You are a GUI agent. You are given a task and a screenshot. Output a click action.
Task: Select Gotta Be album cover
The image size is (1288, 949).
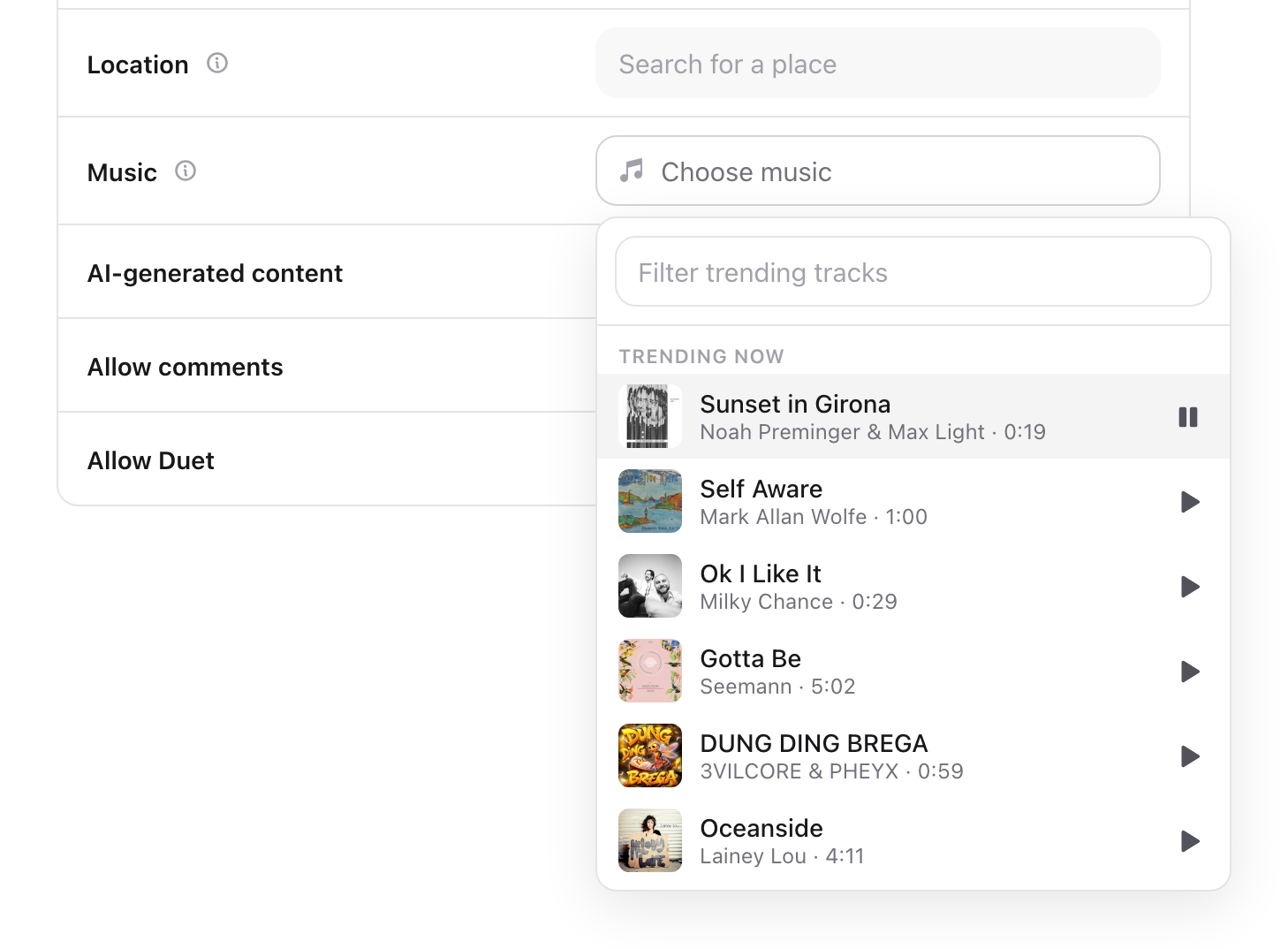650,671
